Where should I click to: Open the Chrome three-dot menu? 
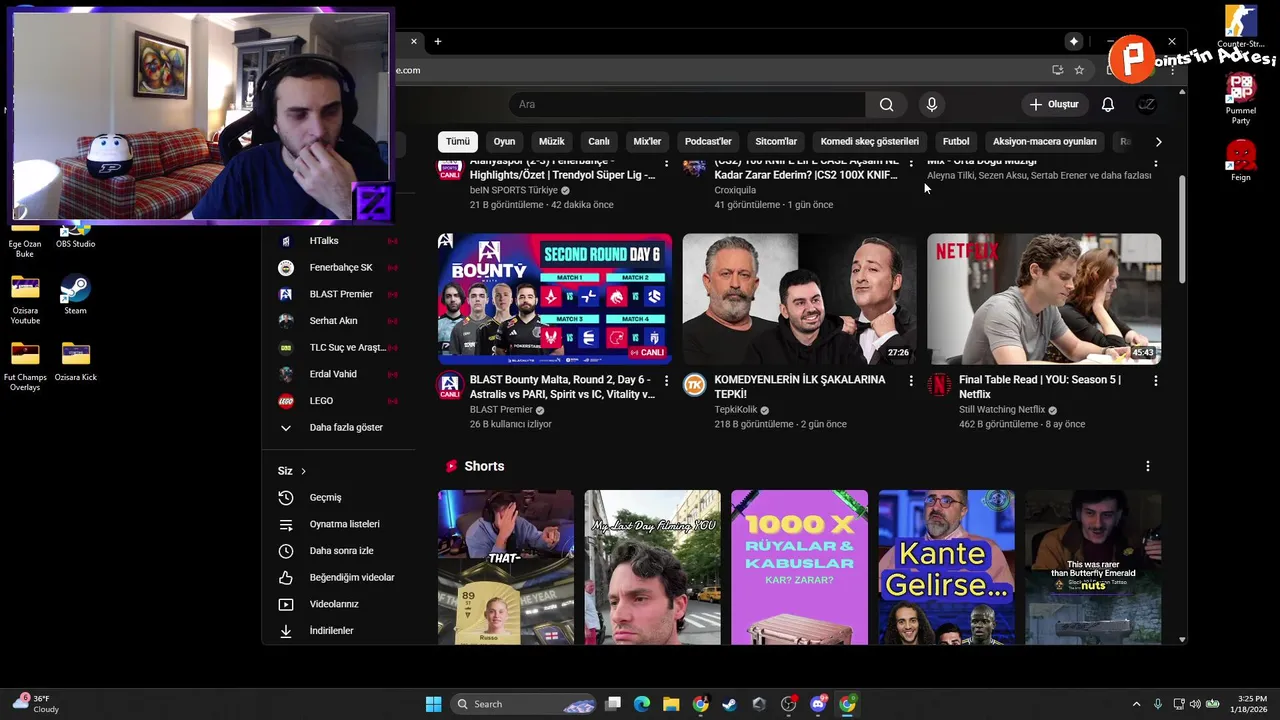click(1172, 70)
